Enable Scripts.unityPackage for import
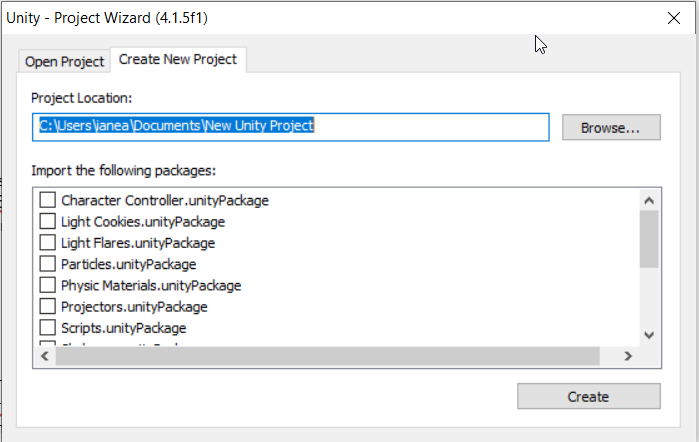699x442 pixels. pyautogui.click(x=48, y=328)
